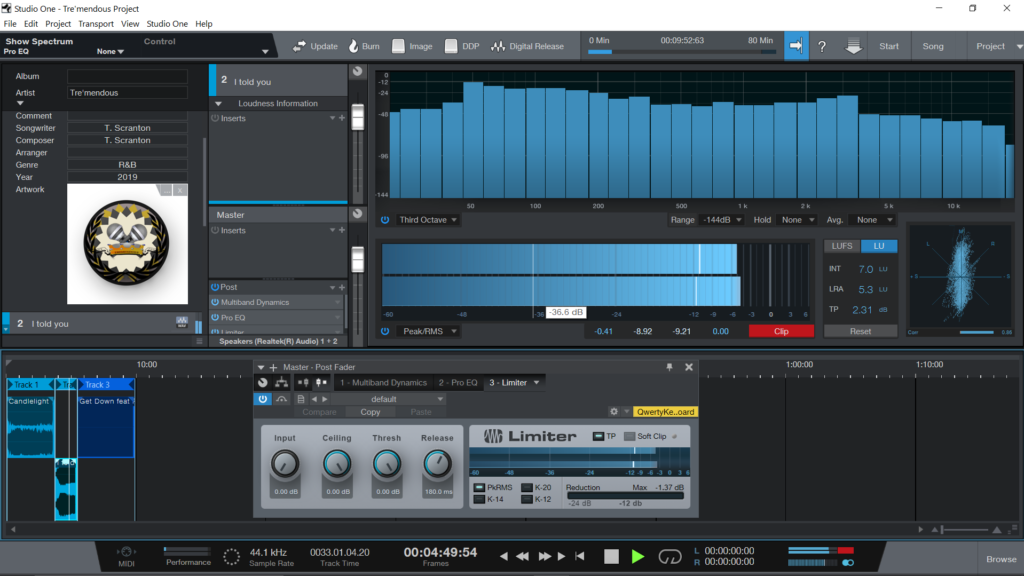This screenshot has width=1024, height=576.
Task: Click the waveform icon on I told you row
Action: point(182,323)
